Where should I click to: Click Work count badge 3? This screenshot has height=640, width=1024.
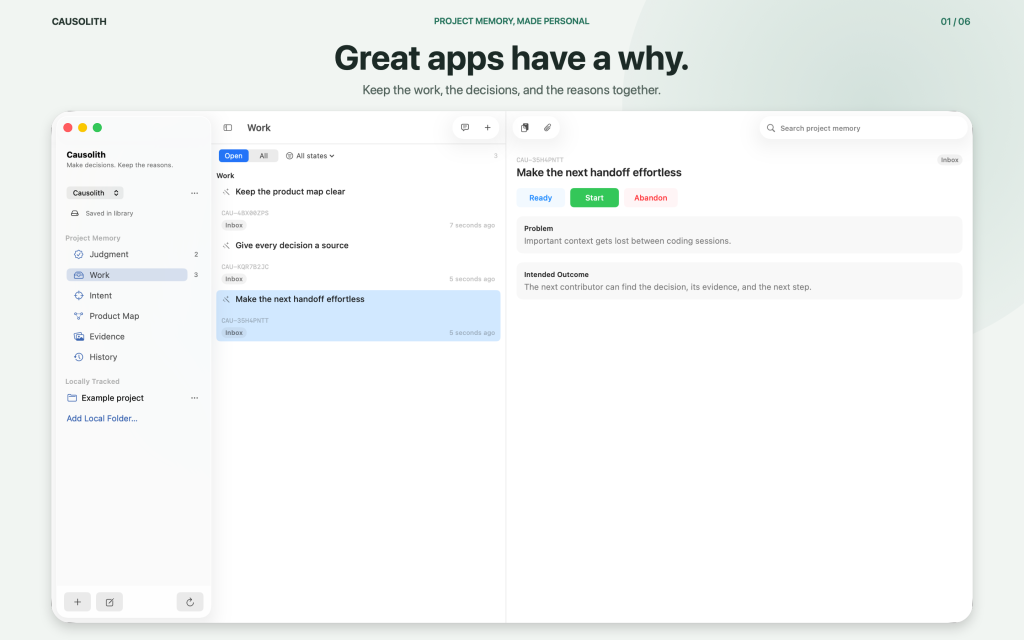tap(196, 275)
